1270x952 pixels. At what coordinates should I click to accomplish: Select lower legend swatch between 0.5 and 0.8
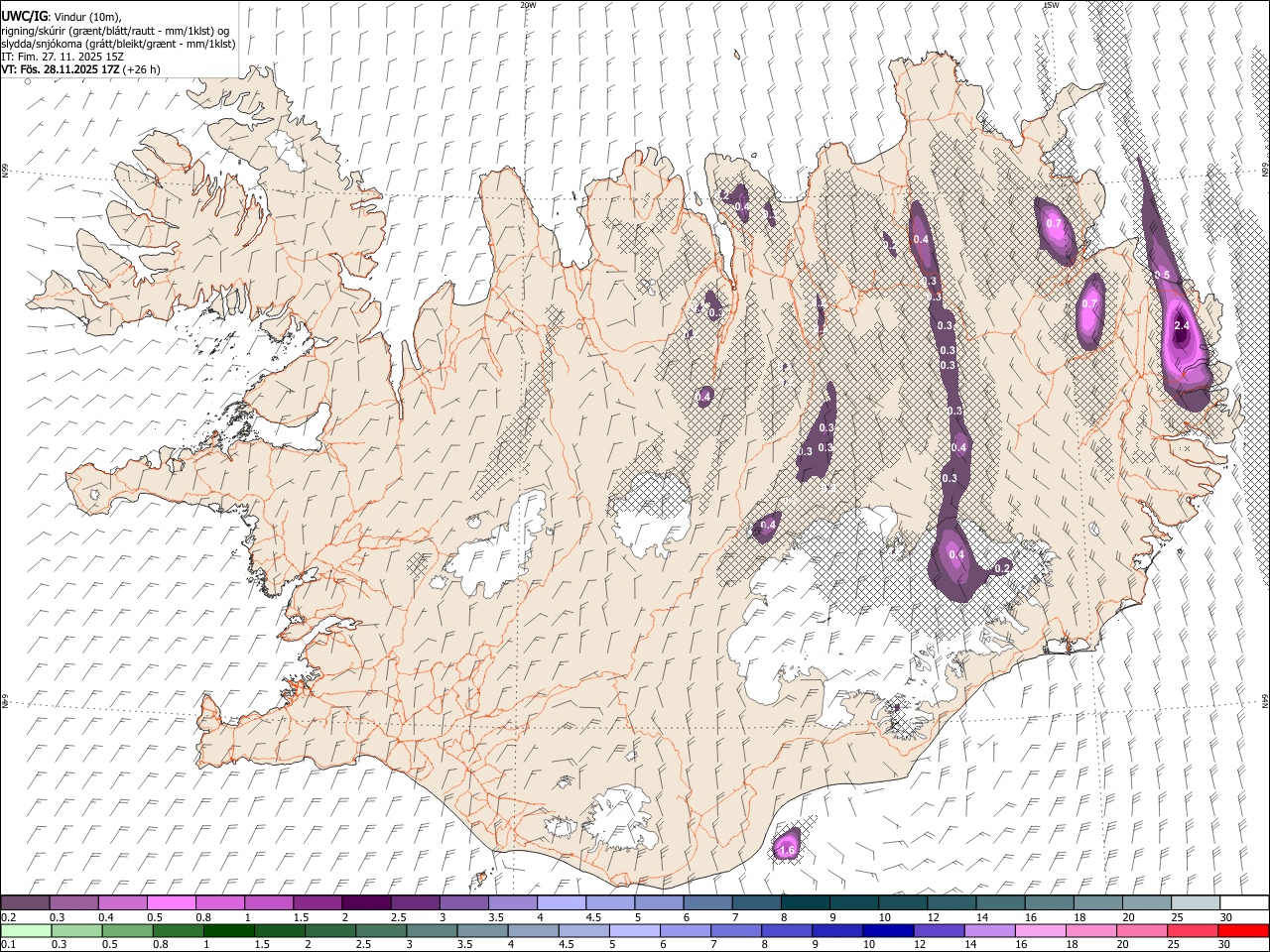[128, 930]
